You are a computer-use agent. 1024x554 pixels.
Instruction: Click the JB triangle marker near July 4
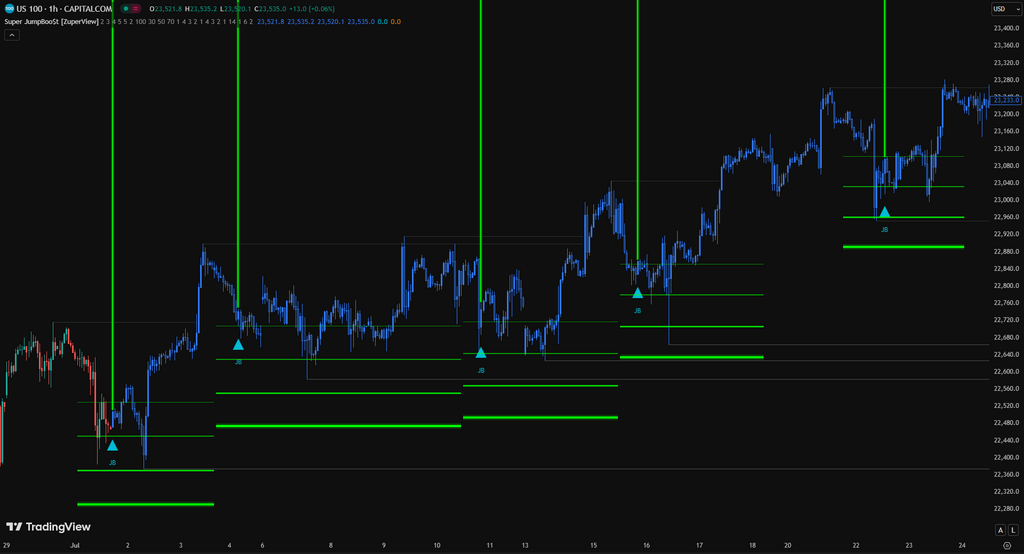[x=238, y=344]
